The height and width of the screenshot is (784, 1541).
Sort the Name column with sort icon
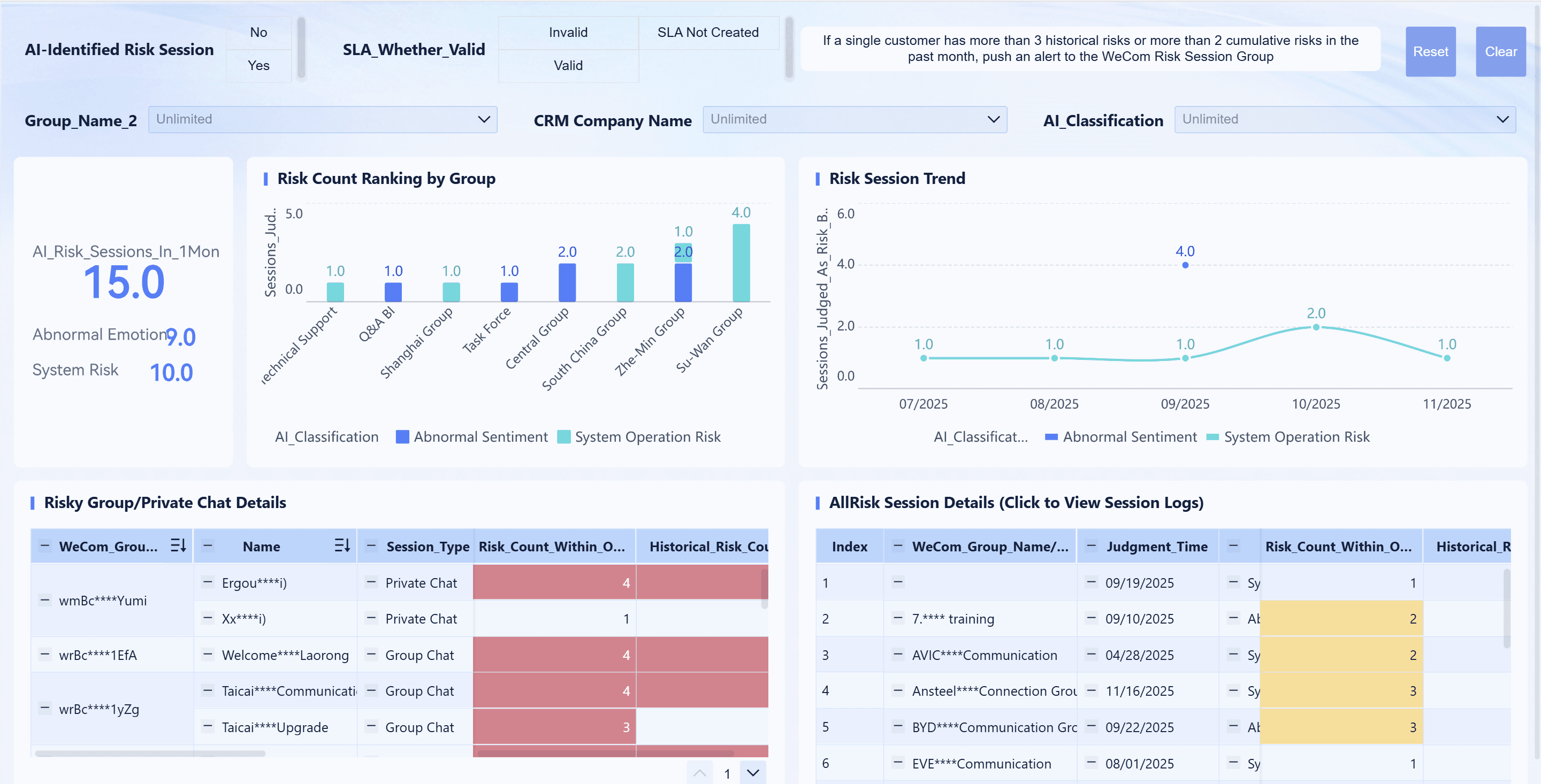[x=341, y=545]
